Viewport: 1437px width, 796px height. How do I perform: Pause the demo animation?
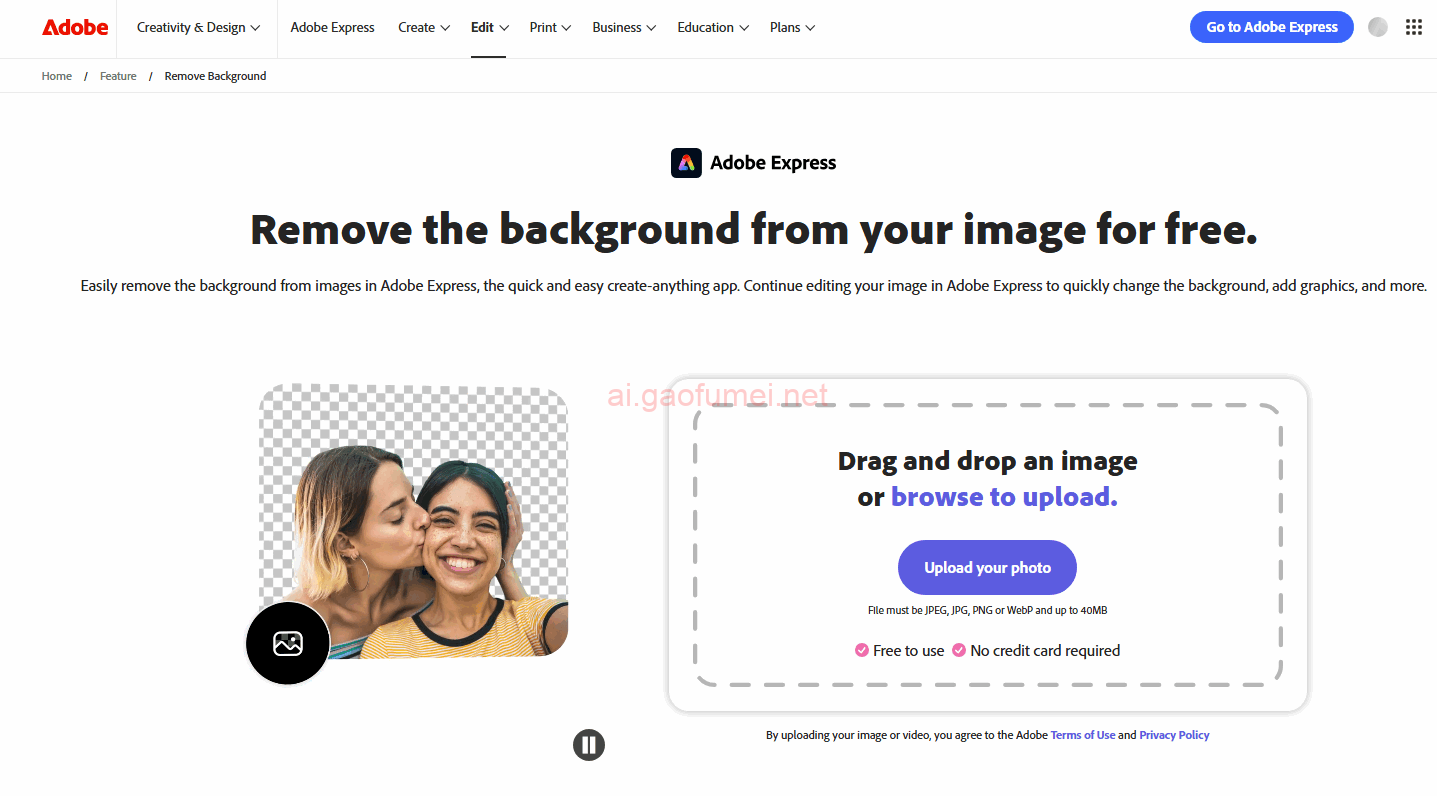(x=589, y=745)
